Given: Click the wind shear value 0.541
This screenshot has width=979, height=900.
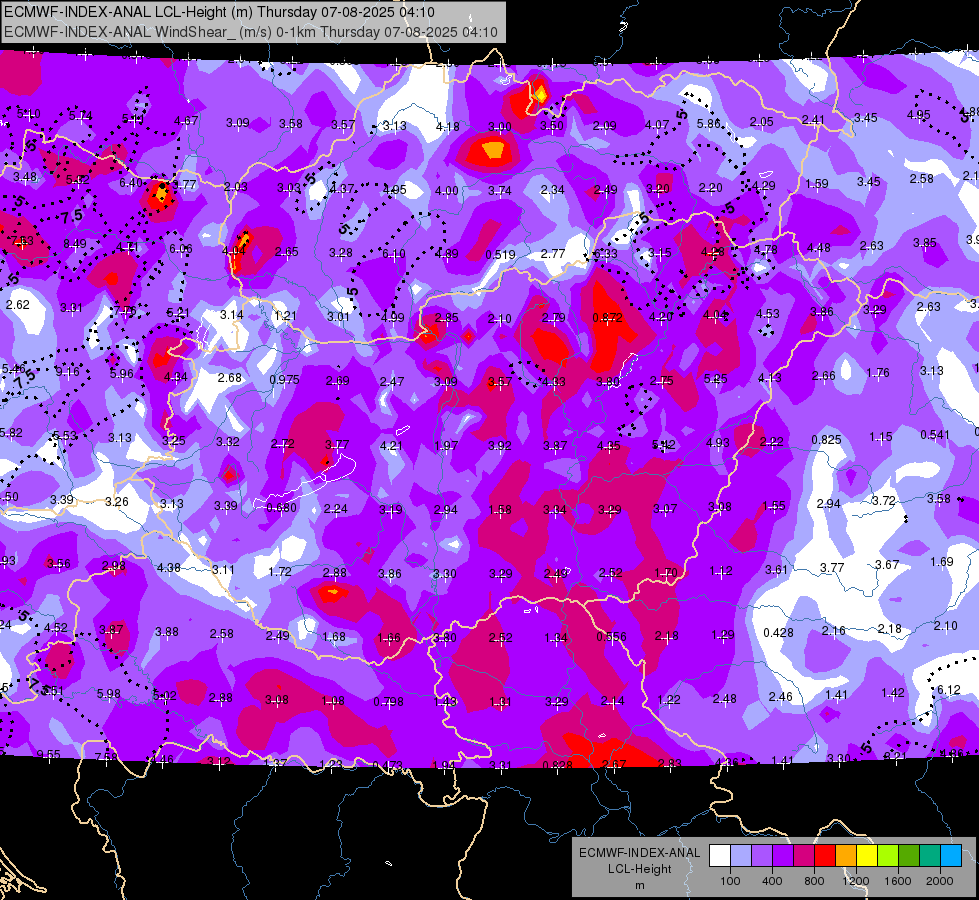Looking at the screenshot, I should pos(935,435).
